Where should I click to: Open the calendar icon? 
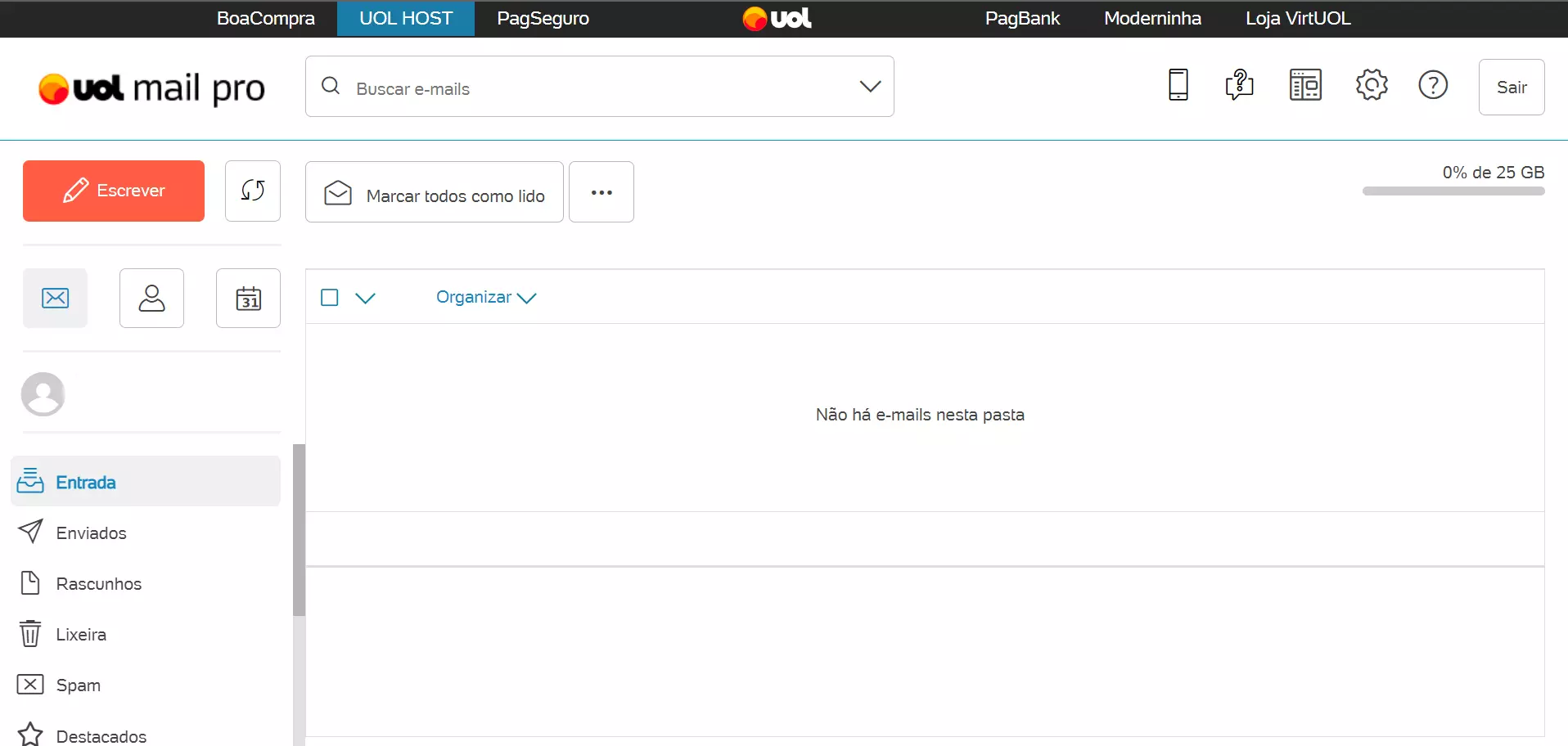248,298
